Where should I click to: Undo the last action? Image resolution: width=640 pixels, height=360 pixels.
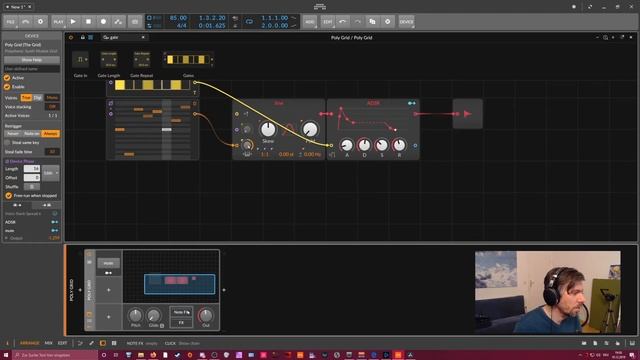click(342, 22)
